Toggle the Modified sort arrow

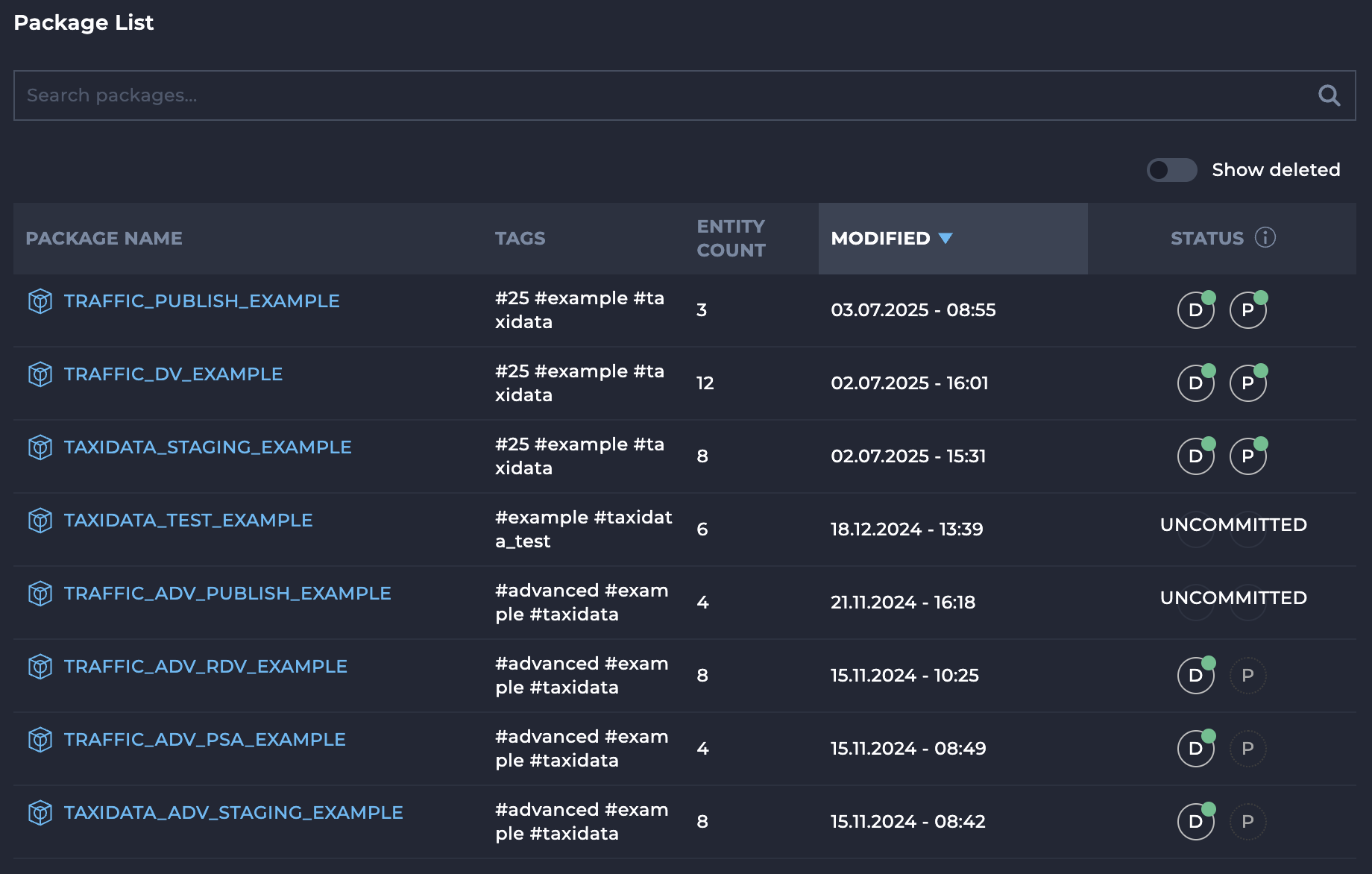(945, 239)
